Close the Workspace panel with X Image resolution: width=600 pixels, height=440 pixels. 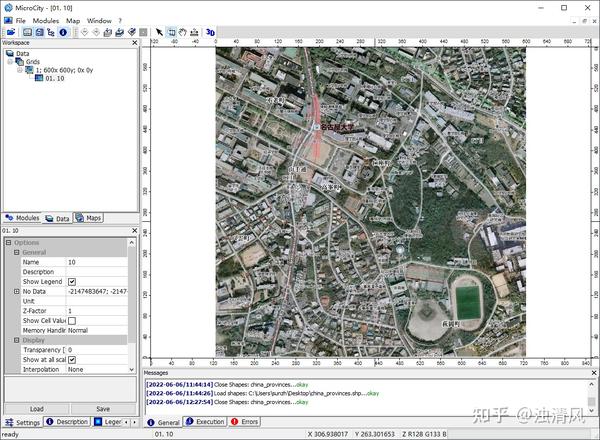point(133,43)
